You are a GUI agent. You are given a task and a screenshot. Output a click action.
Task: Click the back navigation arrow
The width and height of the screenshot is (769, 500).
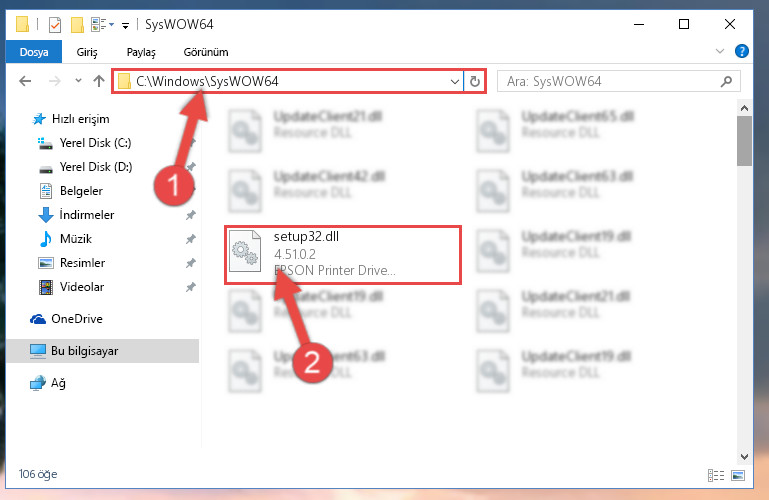pos(25,81)
